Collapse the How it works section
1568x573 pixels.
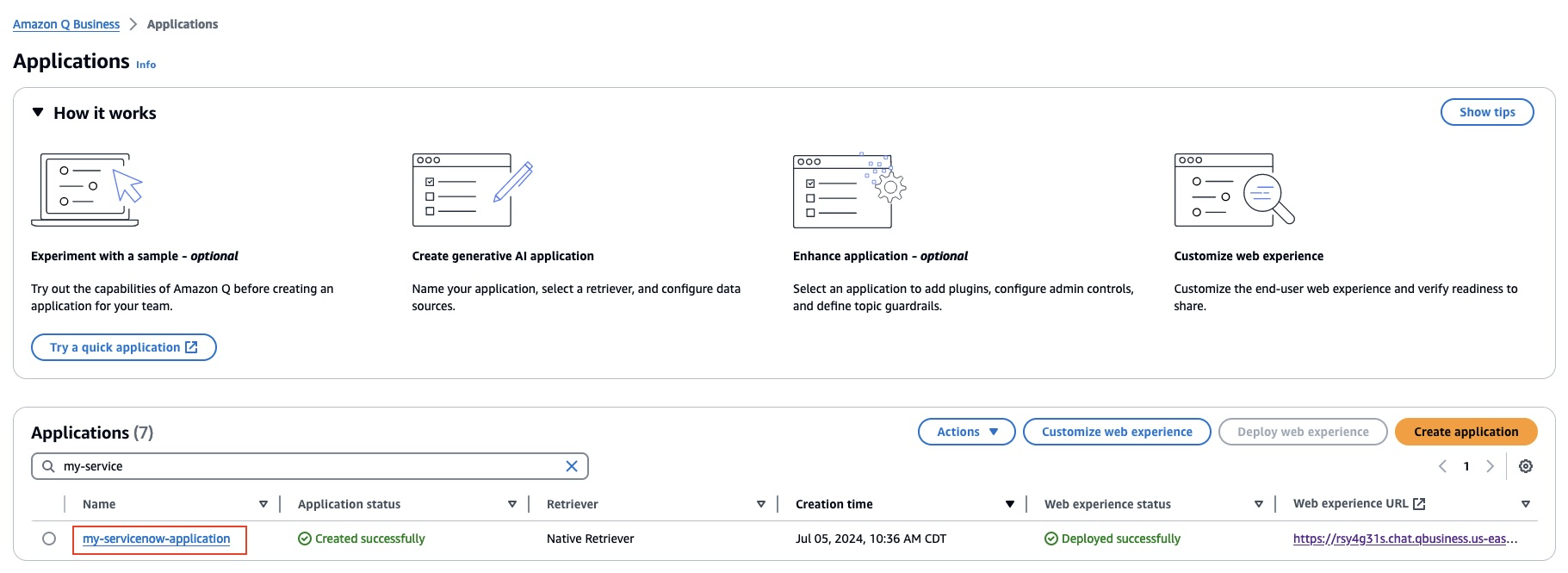[38, 113]
